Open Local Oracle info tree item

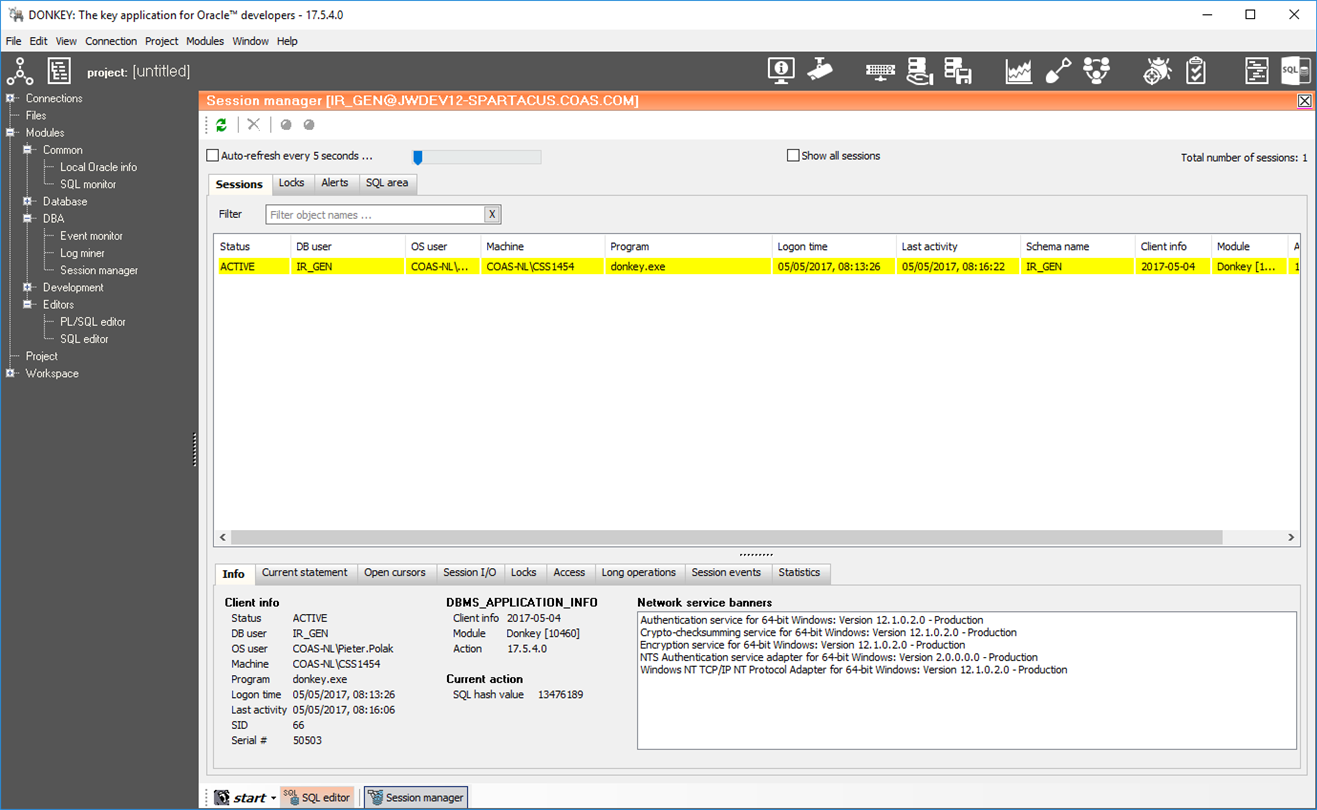tap(98, 167)
